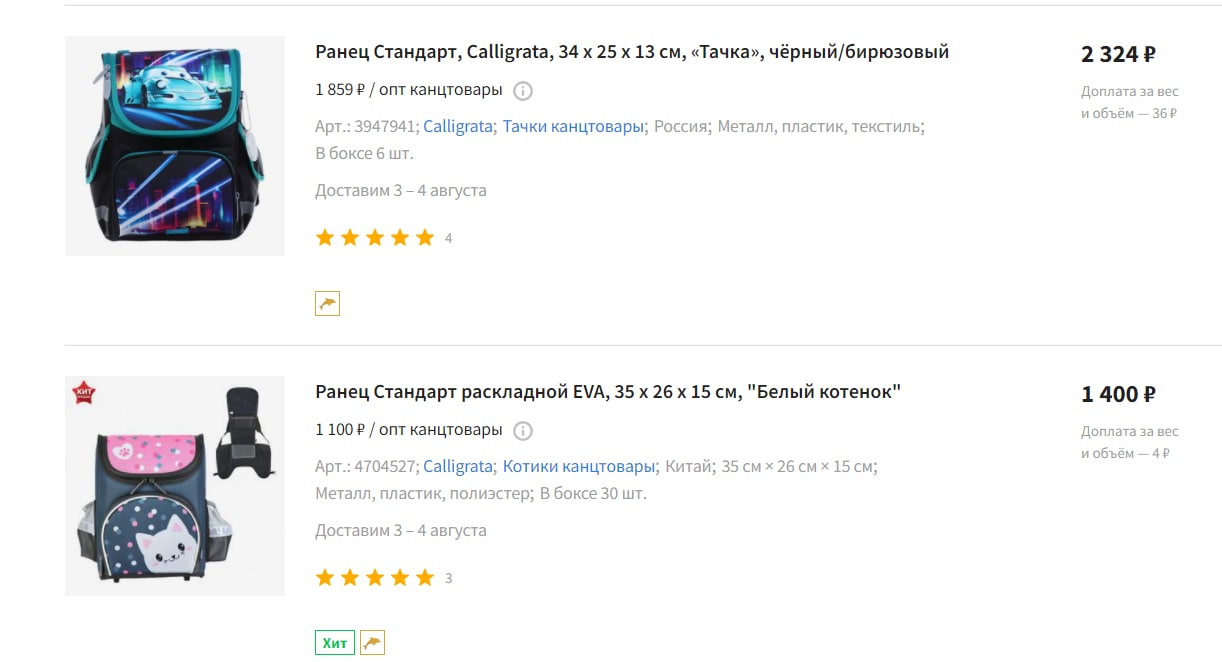Click the 1 400 ₽ price

tap(1118, 394)
